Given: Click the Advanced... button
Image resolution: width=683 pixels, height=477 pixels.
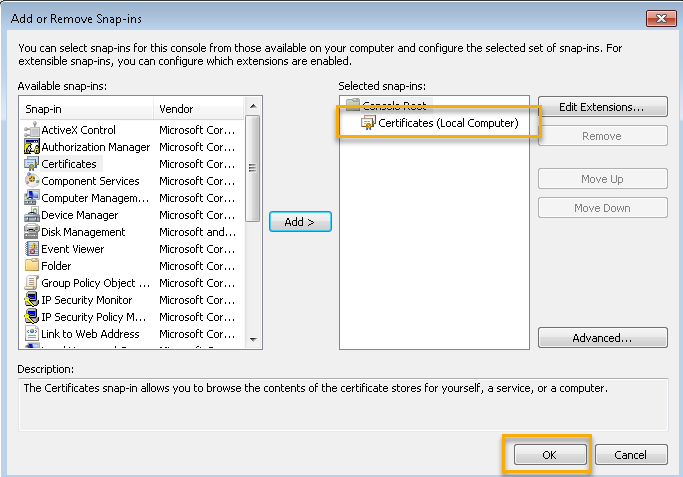Looking at the screenshot, I should click(602, 338).
